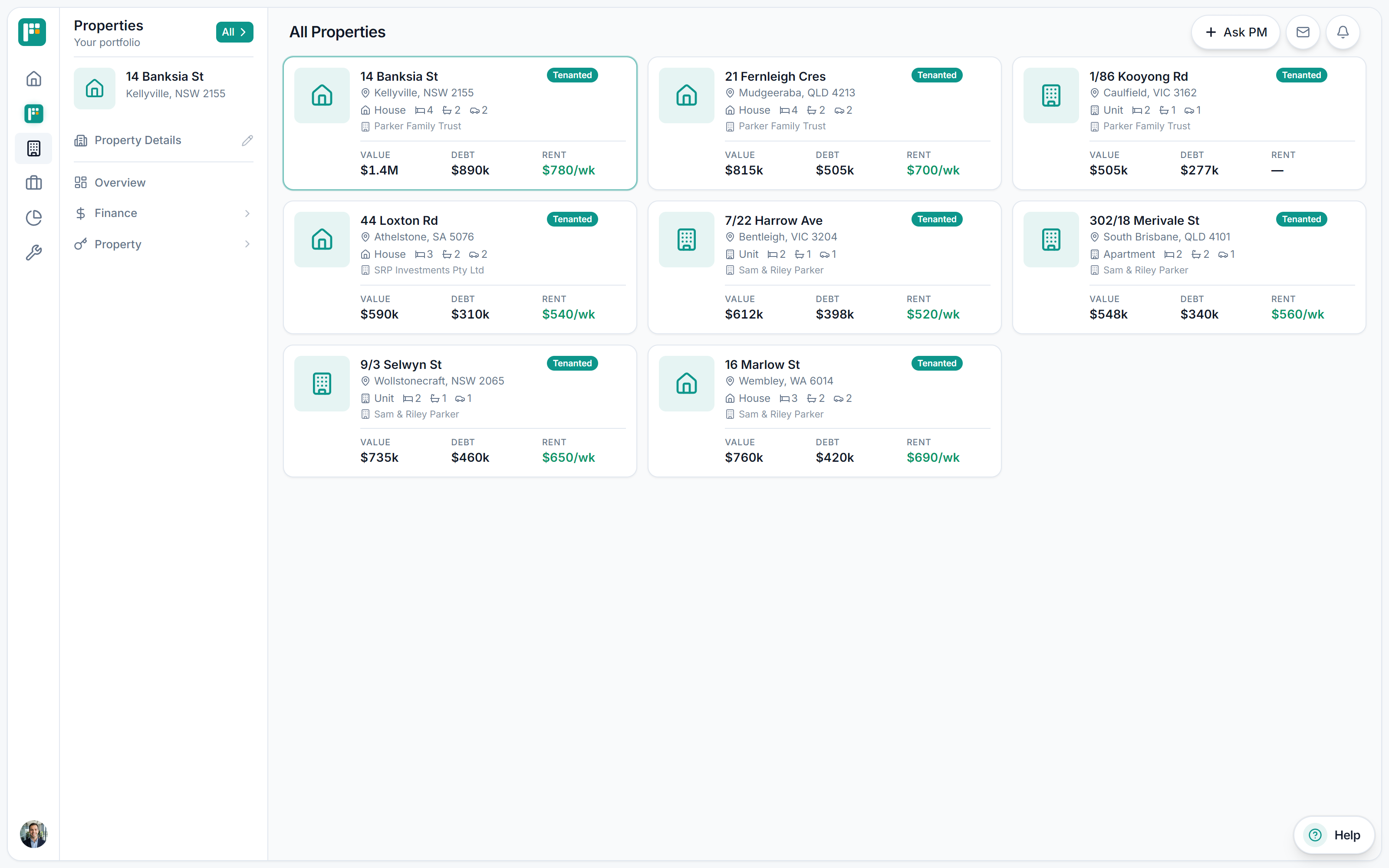Open the pie chart reports icon
The width and height of the screenshot is (1389, 868).
[x=34, y=217]
